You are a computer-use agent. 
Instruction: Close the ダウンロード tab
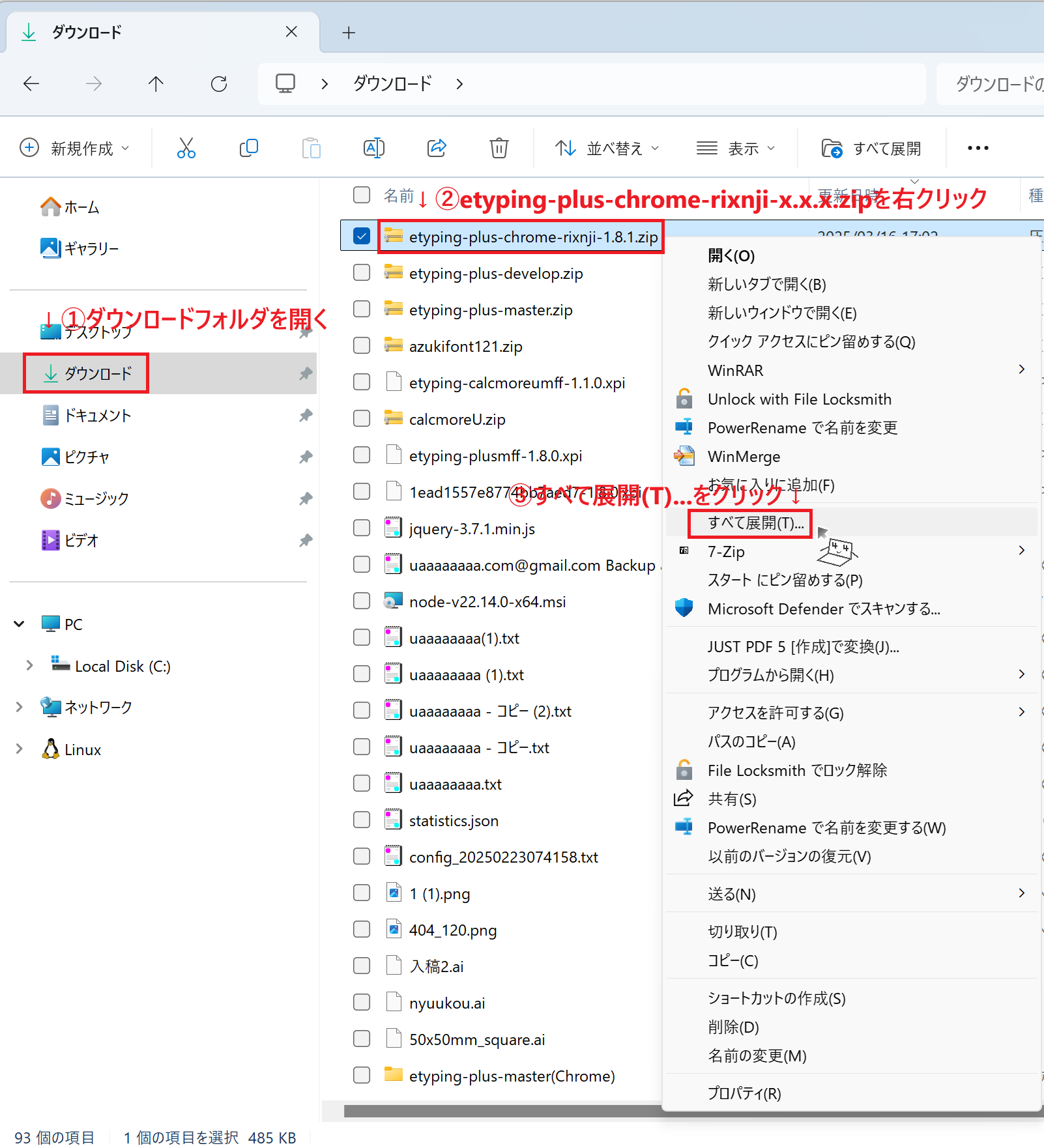coord(291,31)
